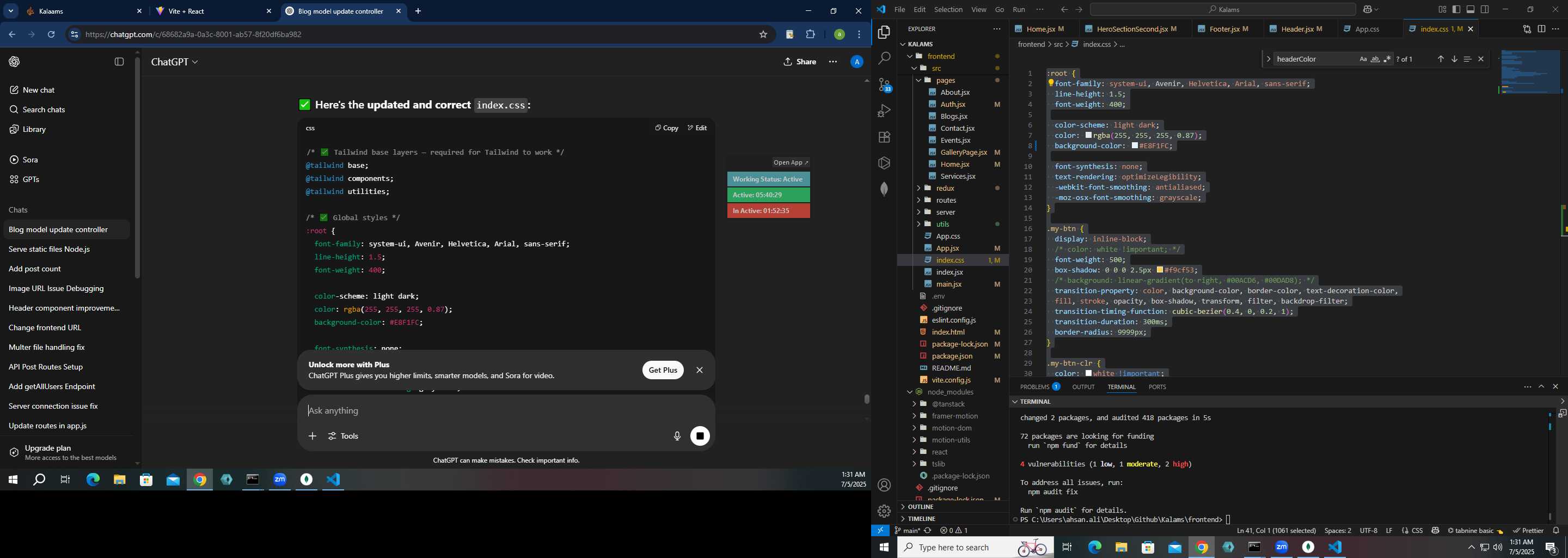This screenshot has width=1568, height=558.
Task: Open Explorer views and more actions menu
Action: [x=996, y=29]
